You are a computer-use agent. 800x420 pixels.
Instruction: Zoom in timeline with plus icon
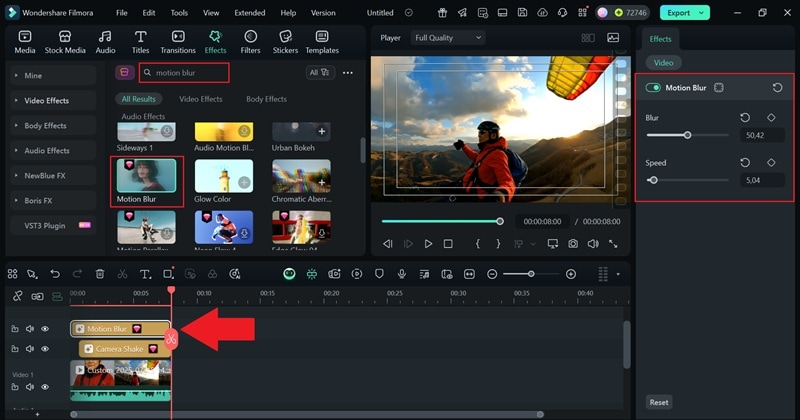tap(571, 274)
